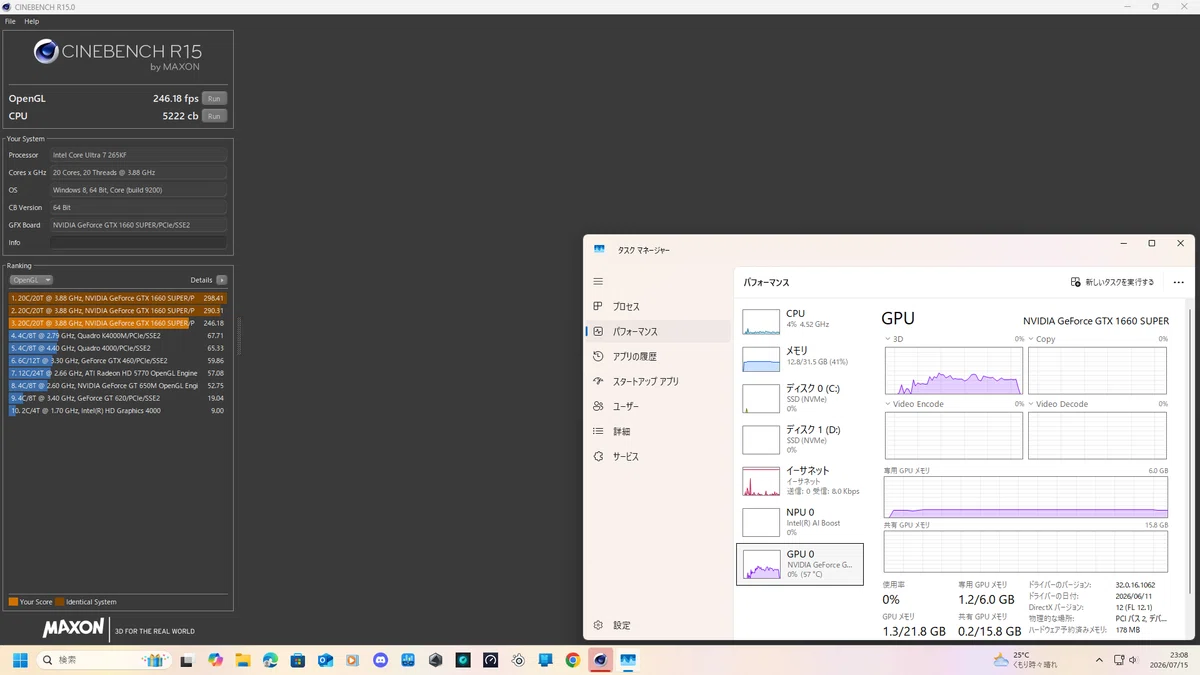Click Windows Start button on taskbar

click(x=20, y=660)
